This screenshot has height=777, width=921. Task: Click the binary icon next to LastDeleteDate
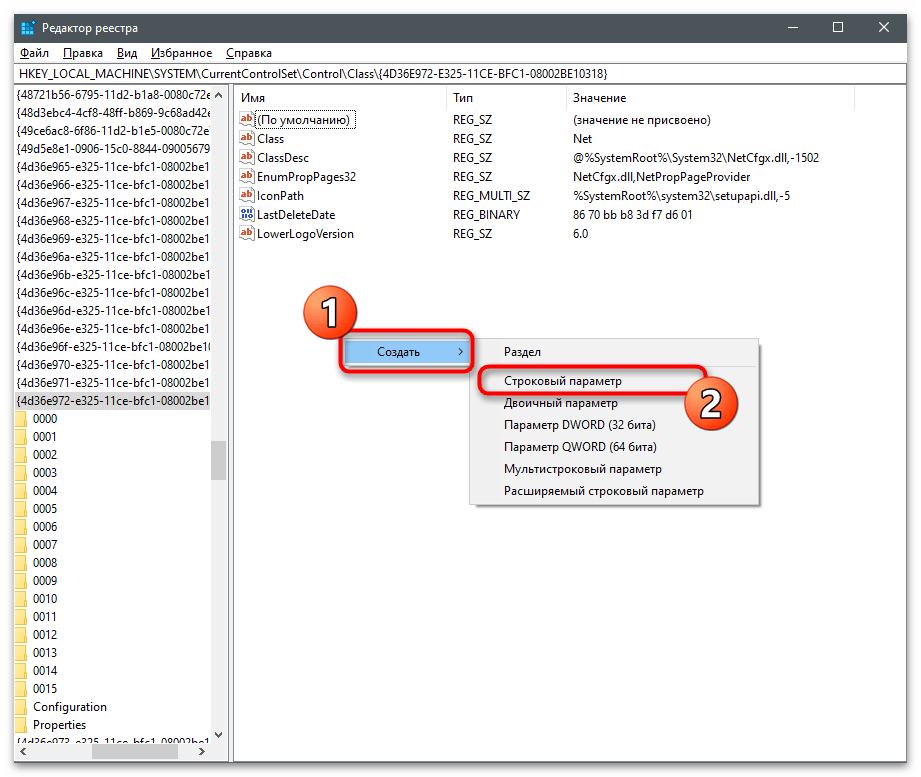247,214
